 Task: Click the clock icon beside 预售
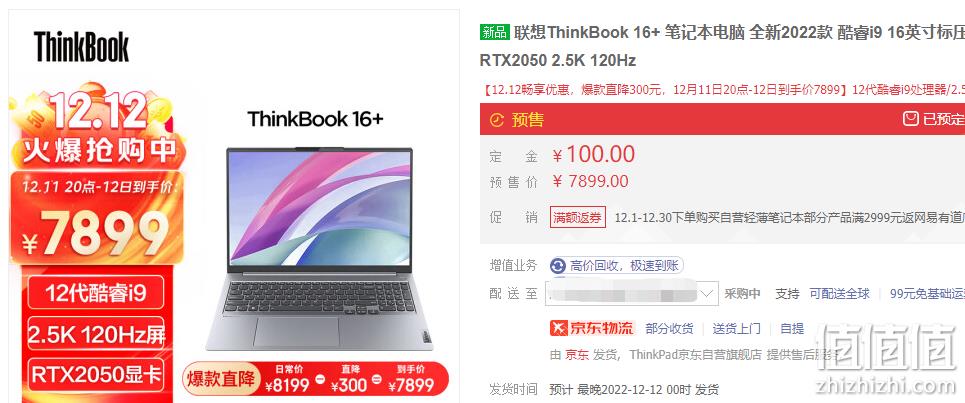click(497, 119)
